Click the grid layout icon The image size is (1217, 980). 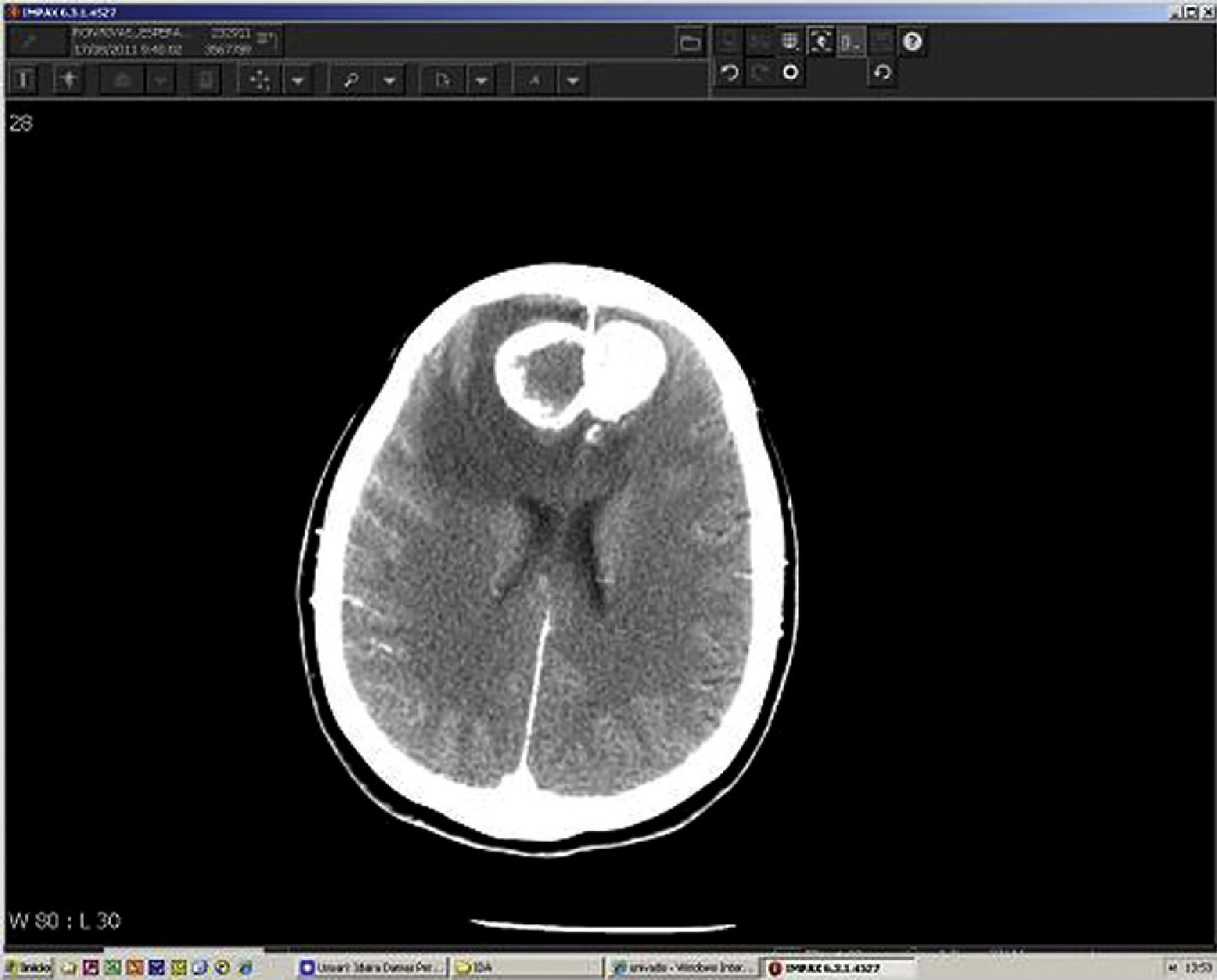click(790, 42)
